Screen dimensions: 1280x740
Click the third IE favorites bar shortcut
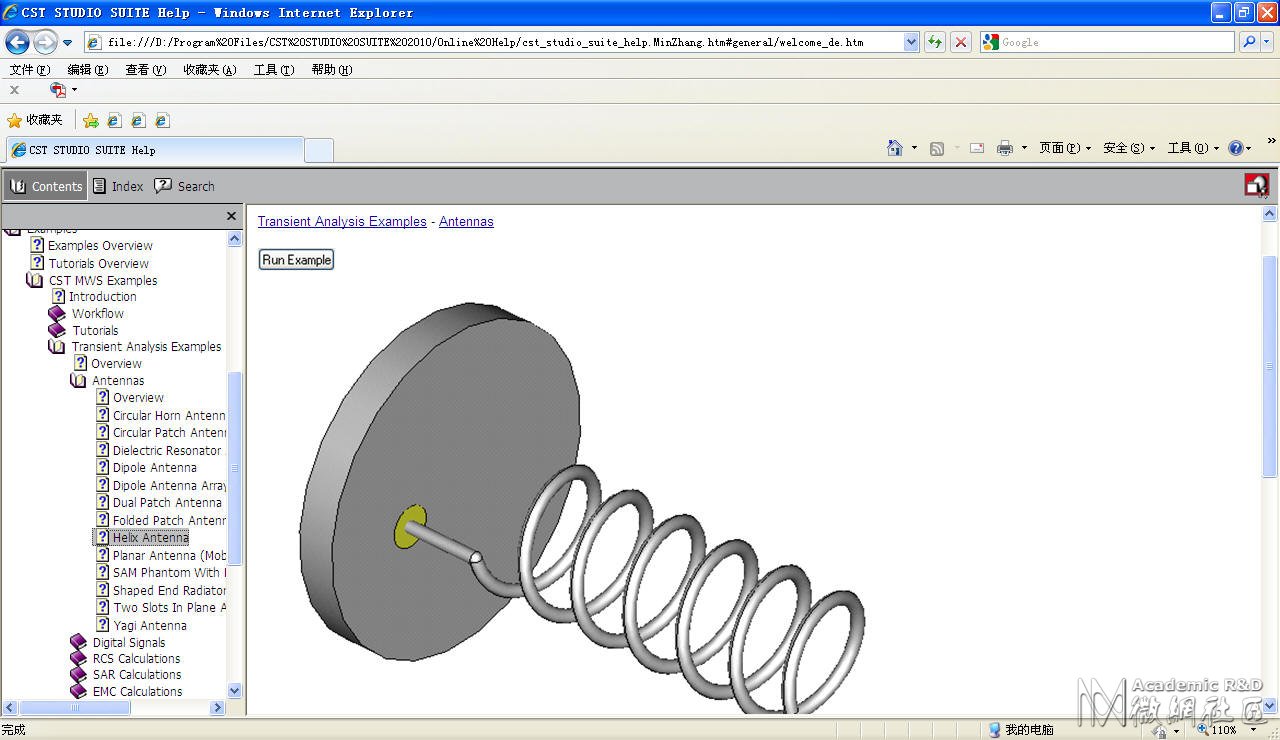pos(162,120)
